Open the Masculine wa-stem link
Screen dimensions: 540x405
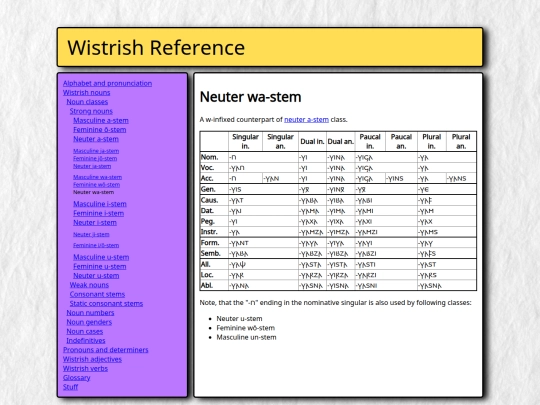tap(97, 177)
